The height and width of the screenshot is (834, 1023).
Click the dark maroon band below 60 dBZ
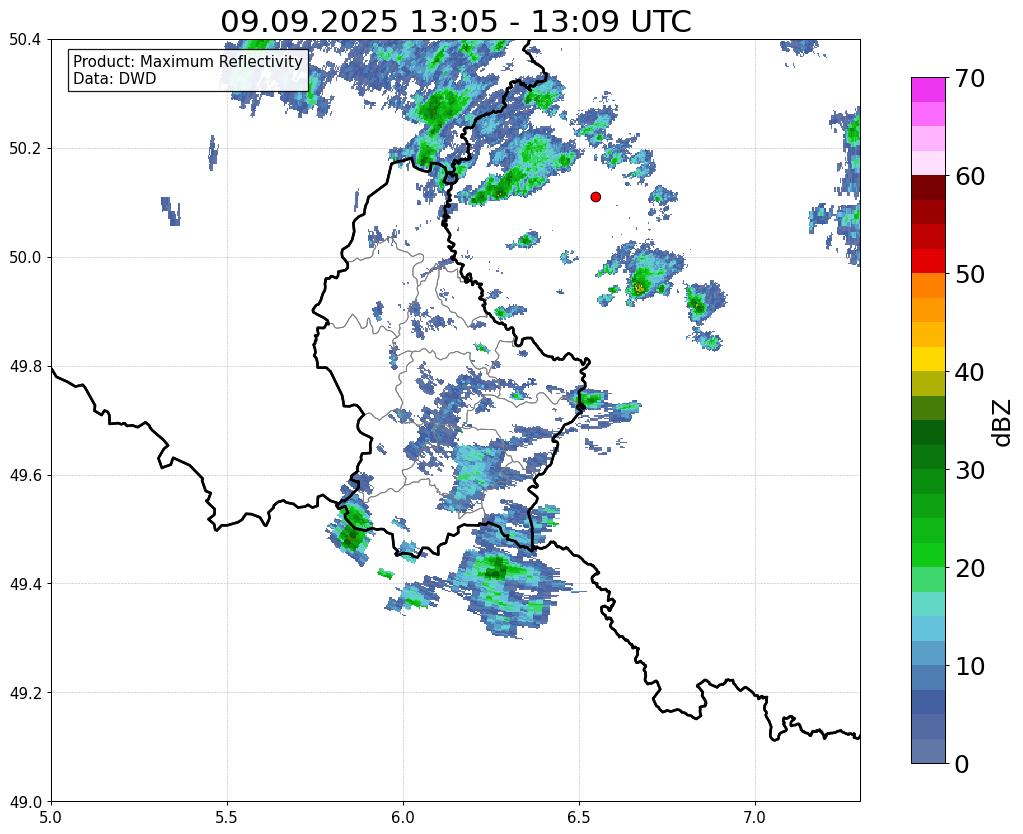pos(928,187)
